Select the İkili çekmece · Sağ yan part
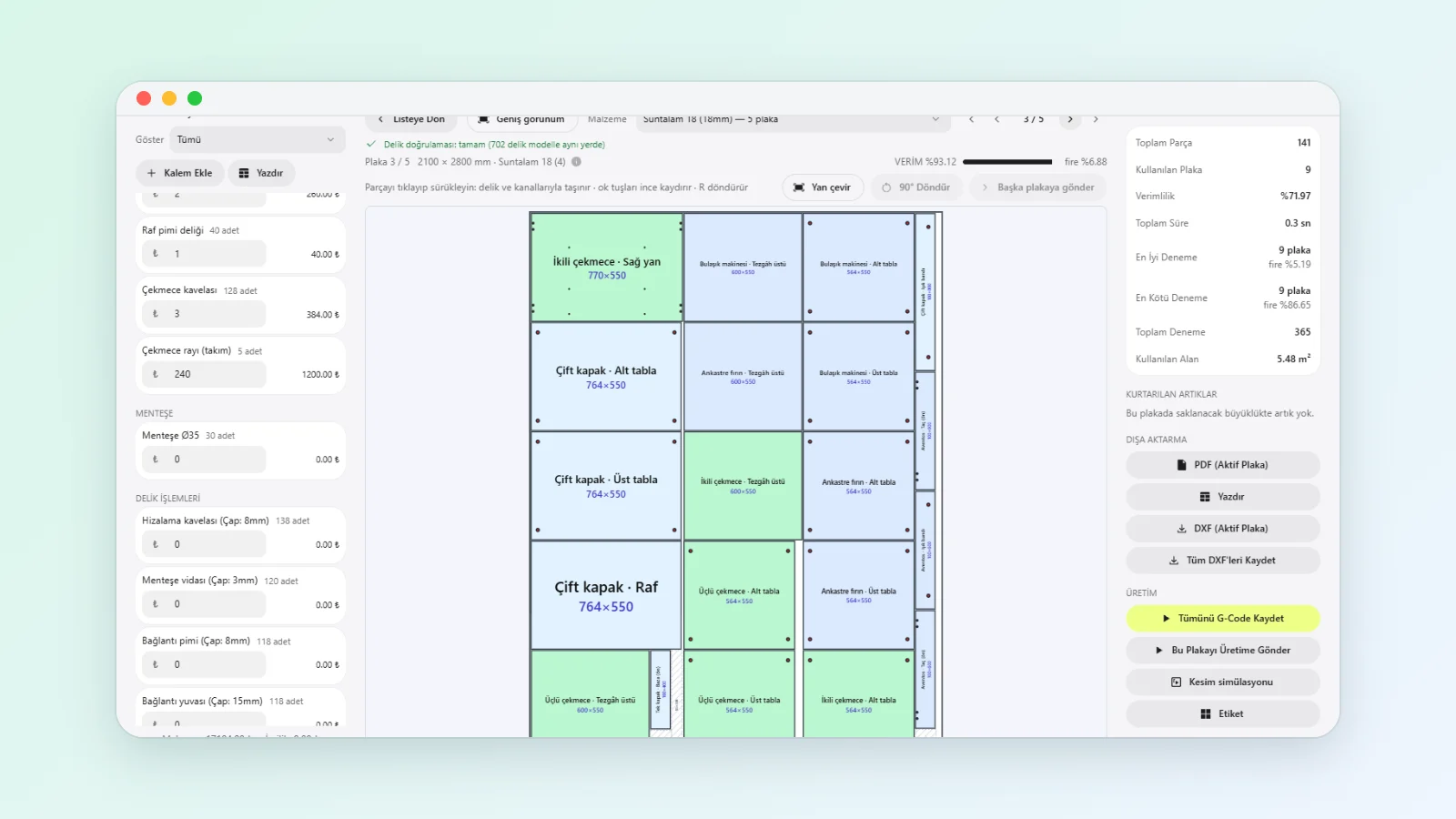Screen dimensions: 1456x819 [606, 268]
